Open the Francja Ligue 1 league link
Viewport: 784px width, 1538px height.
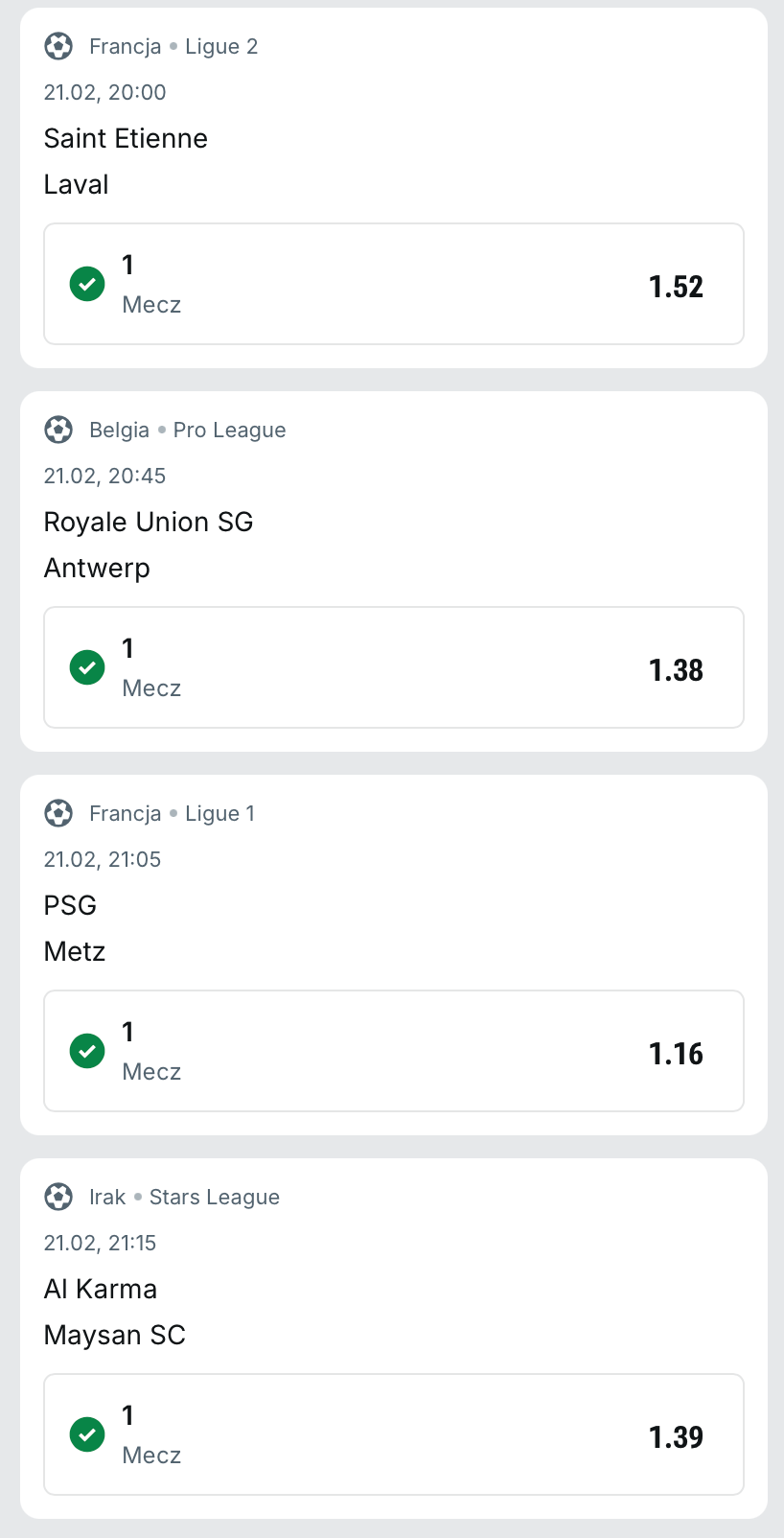point(173,814)
